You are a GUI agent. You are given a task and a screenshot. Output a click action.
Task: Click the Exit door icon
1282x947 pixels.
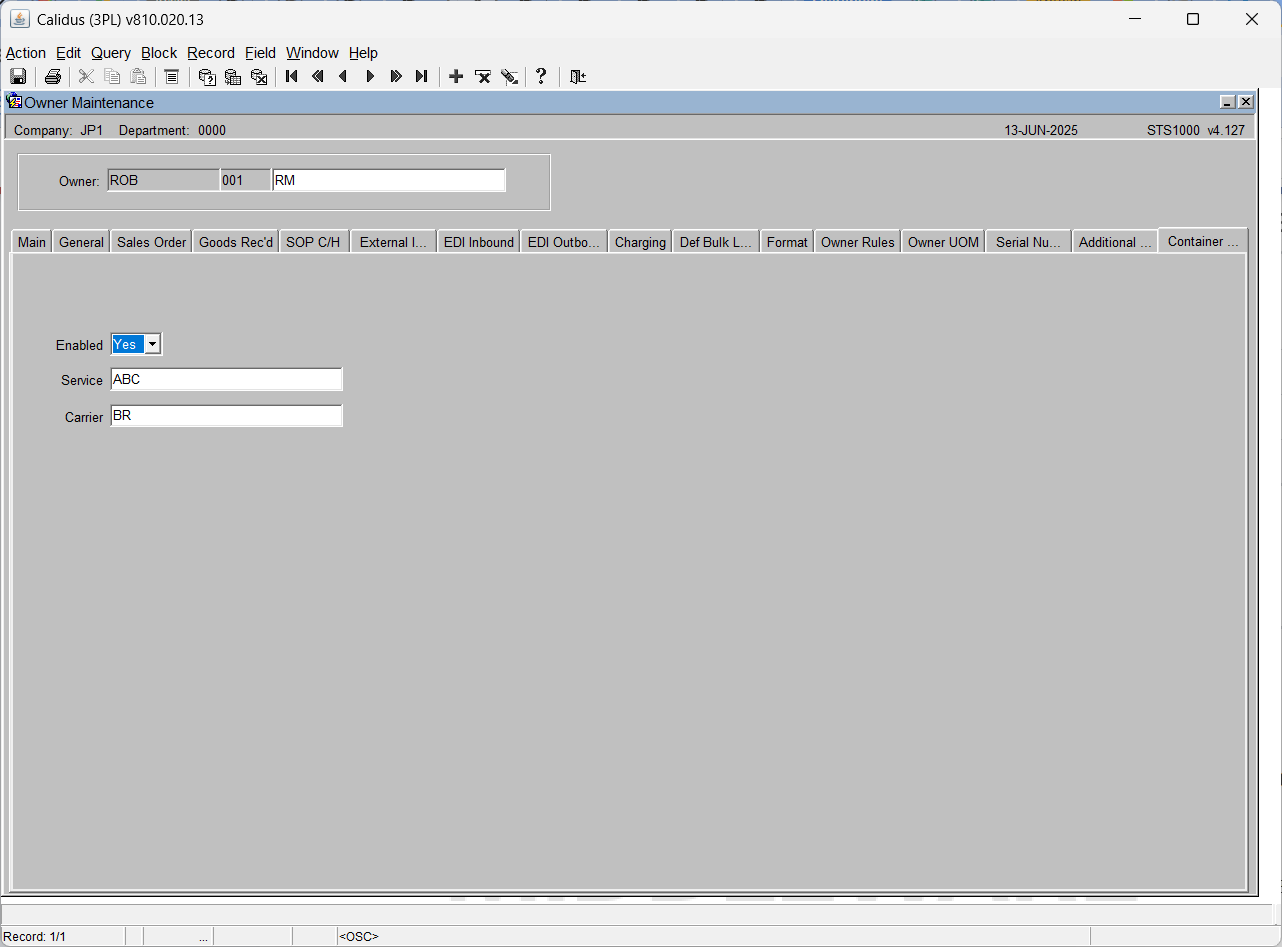[577, 77]
